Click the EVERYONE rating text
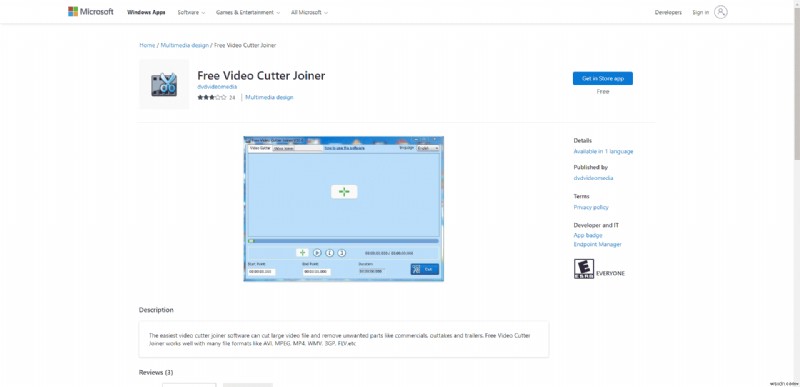Image resolution: width=800 pixels, height=387 pixels. coord(610,273)
